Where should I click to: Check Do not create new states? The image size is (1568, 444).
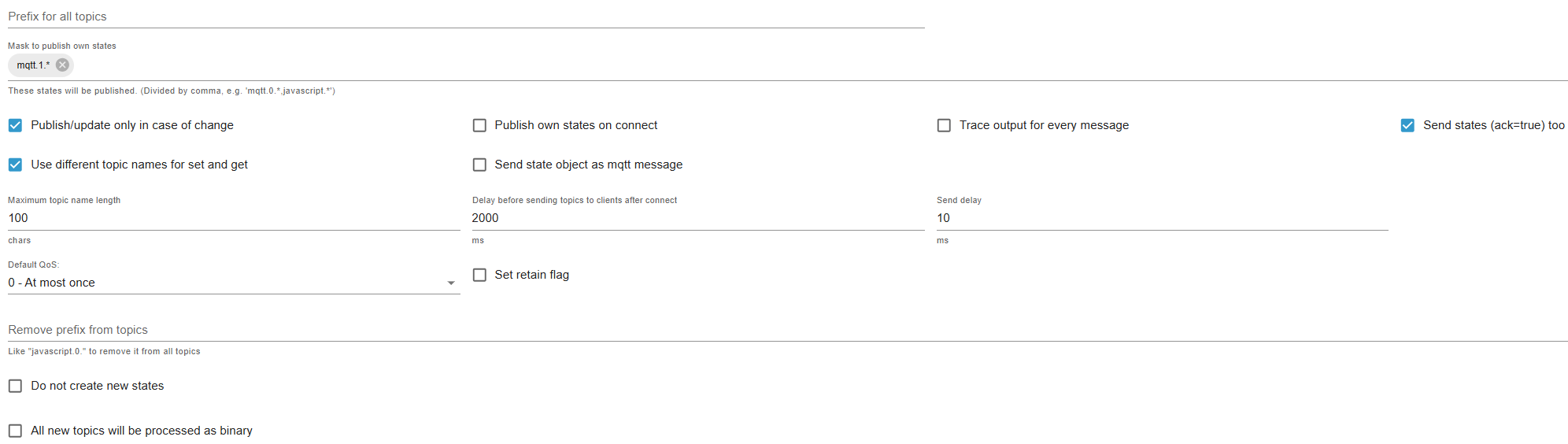15,386
